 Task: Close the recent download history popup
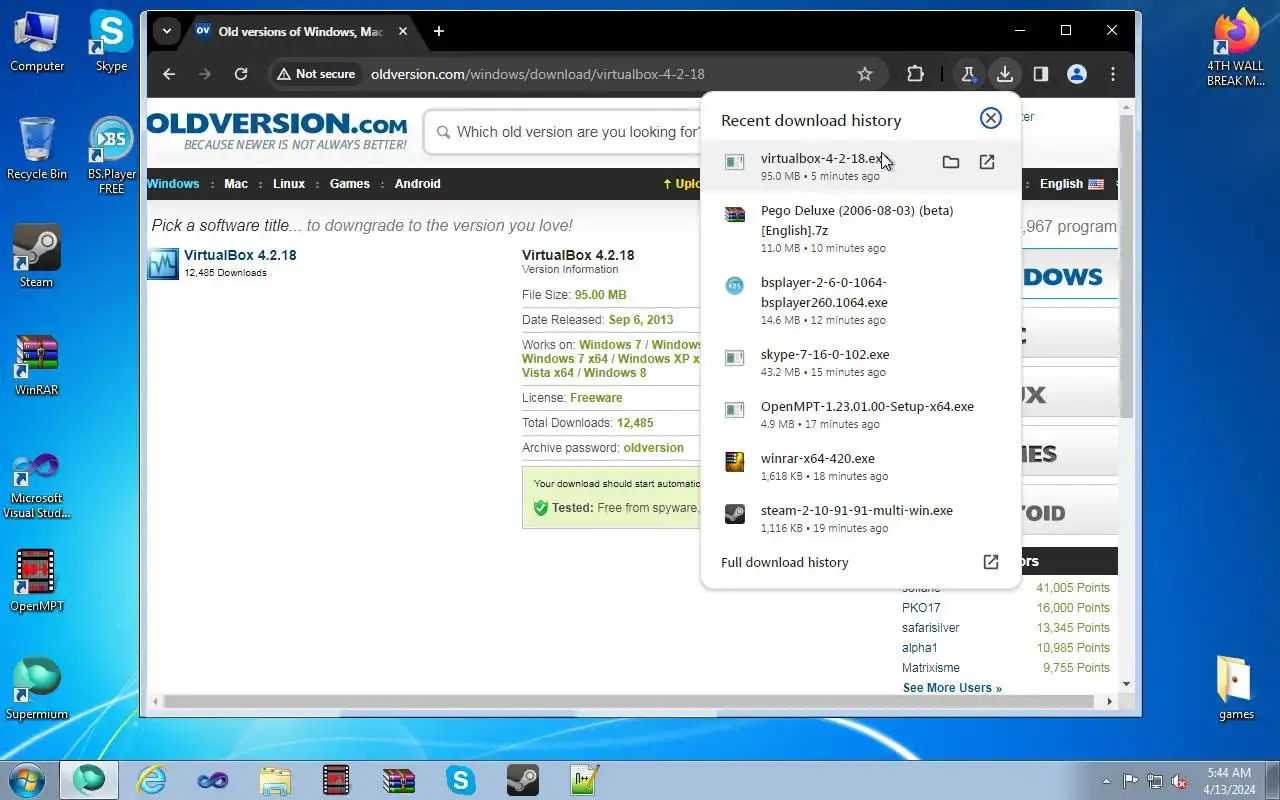pos(990,118)
